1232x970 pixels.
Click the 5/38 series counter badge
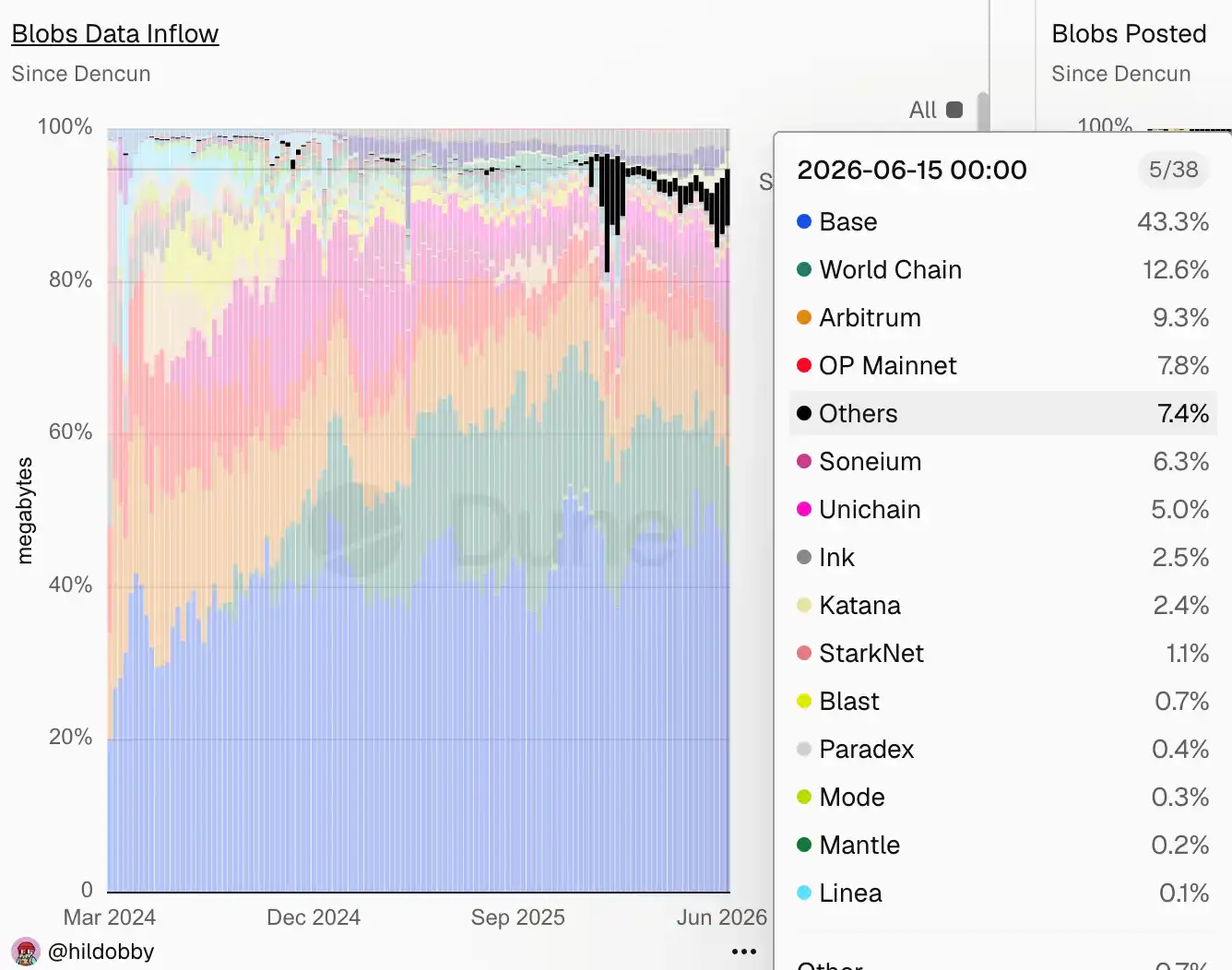point(1173,170)
